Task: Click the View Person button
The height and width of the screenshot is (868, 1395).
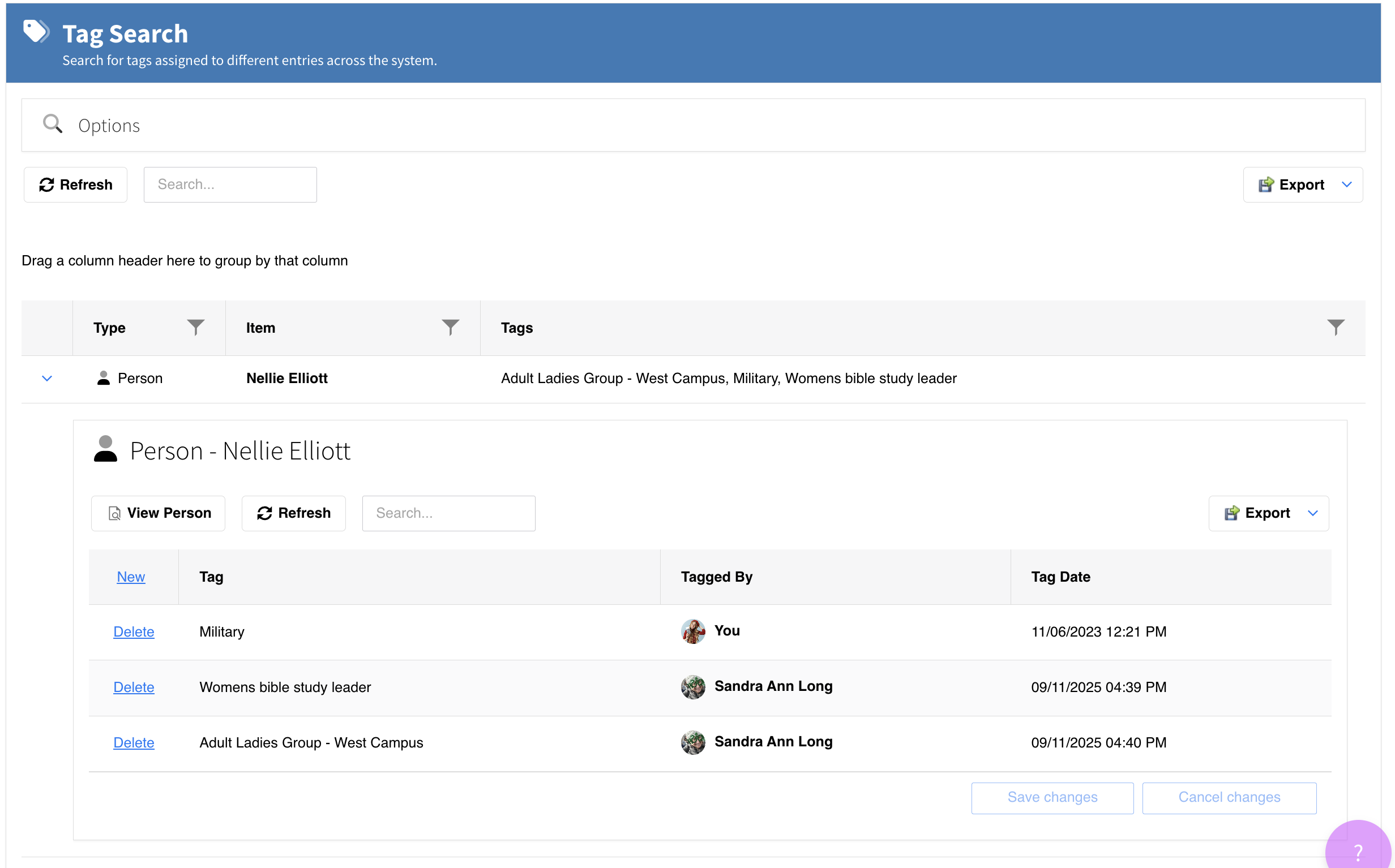Action: click(x=158, y=513)
